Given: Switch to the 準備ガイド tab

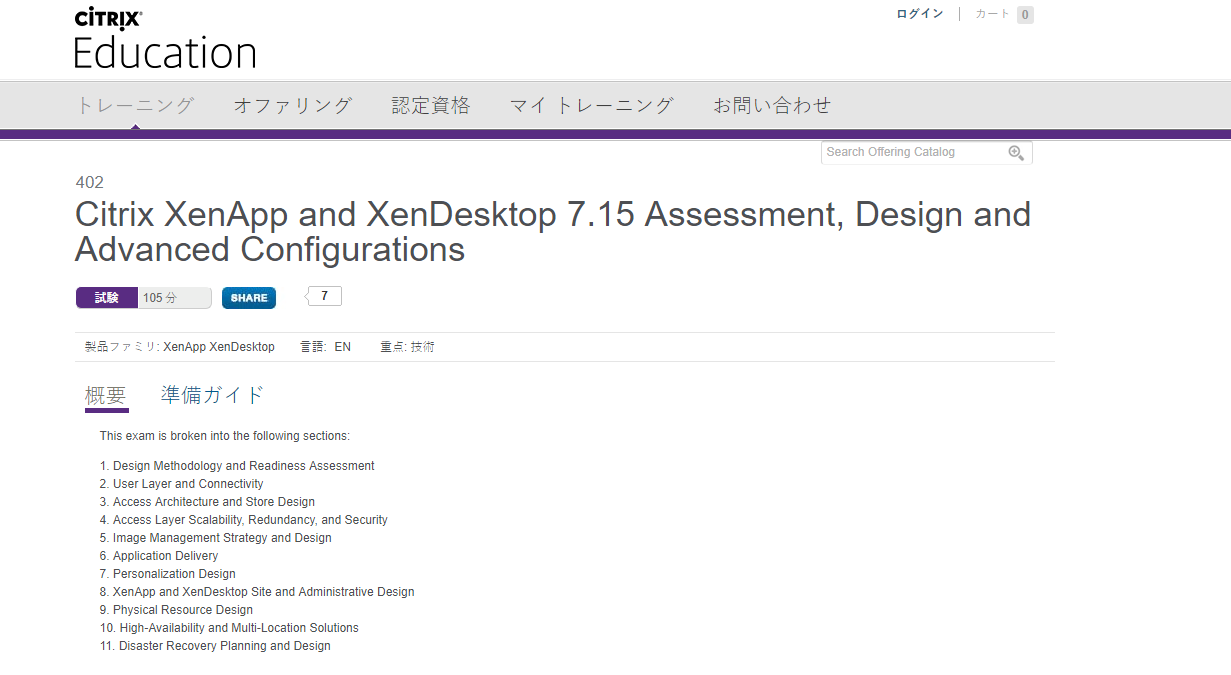Looking at the screenshot, I should (x=212, y=395).
